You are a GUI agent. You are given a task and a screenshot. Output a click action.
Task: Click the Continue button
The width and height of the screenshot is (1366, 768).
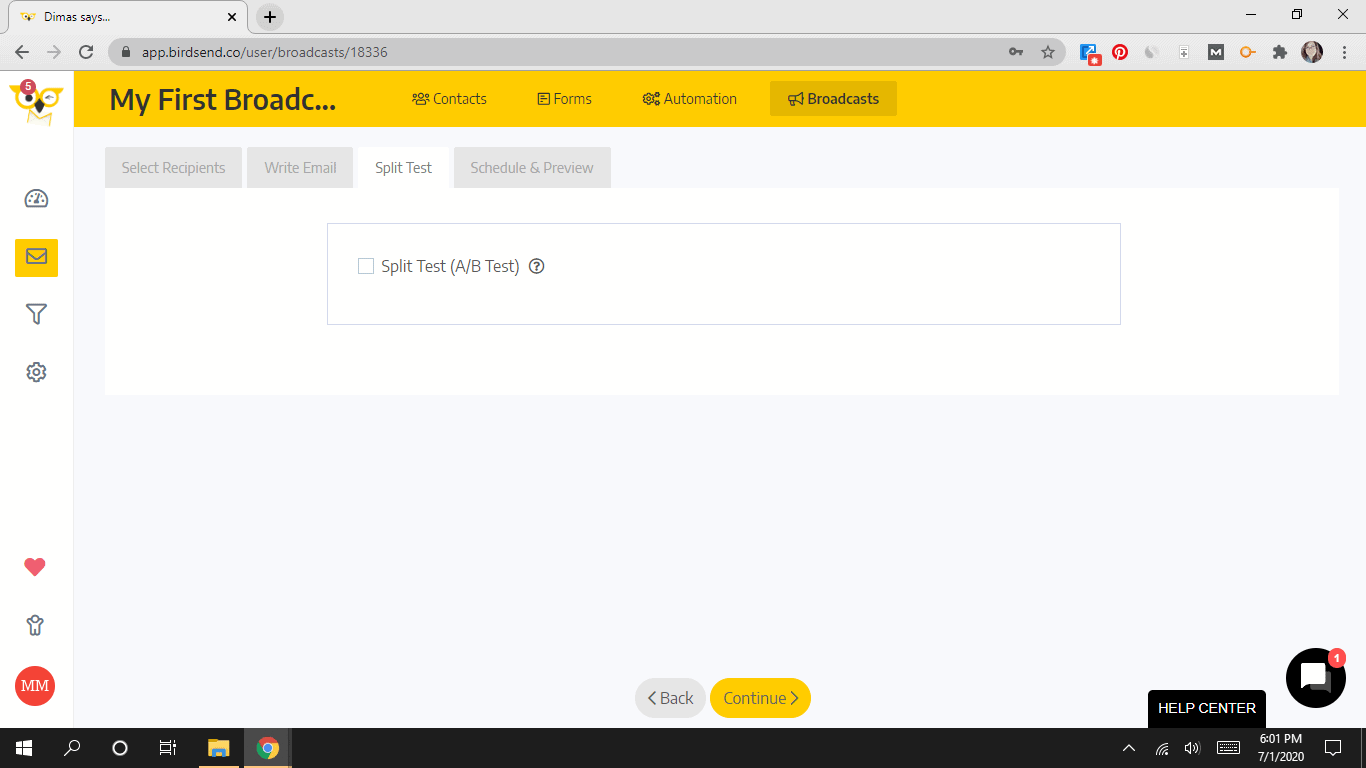click(760, 698)
